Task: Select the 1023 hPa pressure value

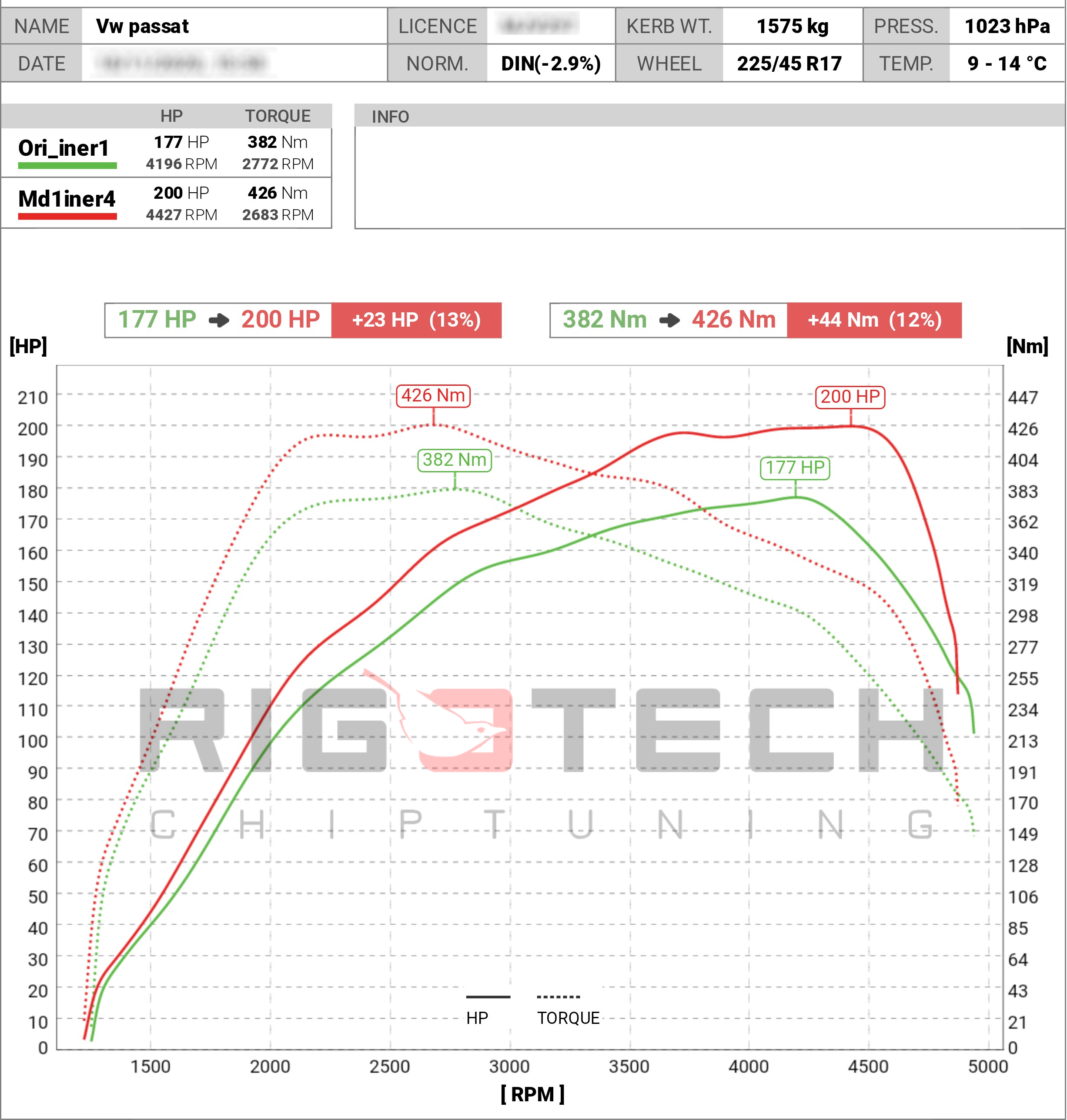Action: (x=1007, y=26)
